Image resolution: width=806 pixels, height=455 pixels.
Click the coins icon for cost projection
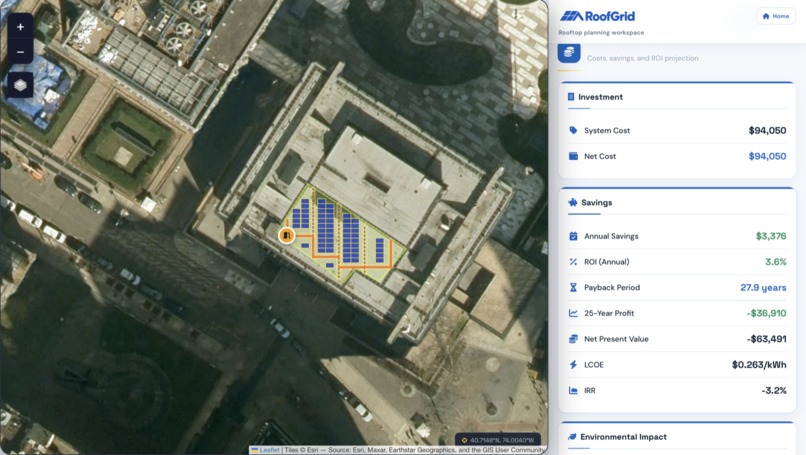pyautogui.click(x=569, y=52)
